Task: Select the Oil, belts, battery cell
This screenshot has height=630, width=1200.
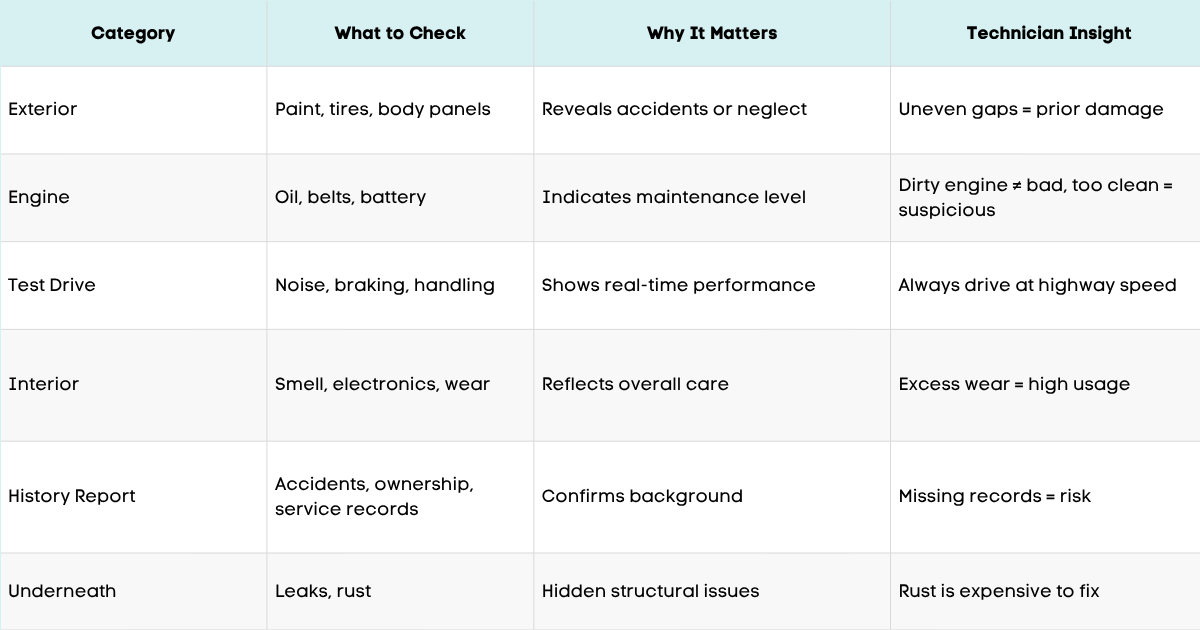Action: [351, 197]
